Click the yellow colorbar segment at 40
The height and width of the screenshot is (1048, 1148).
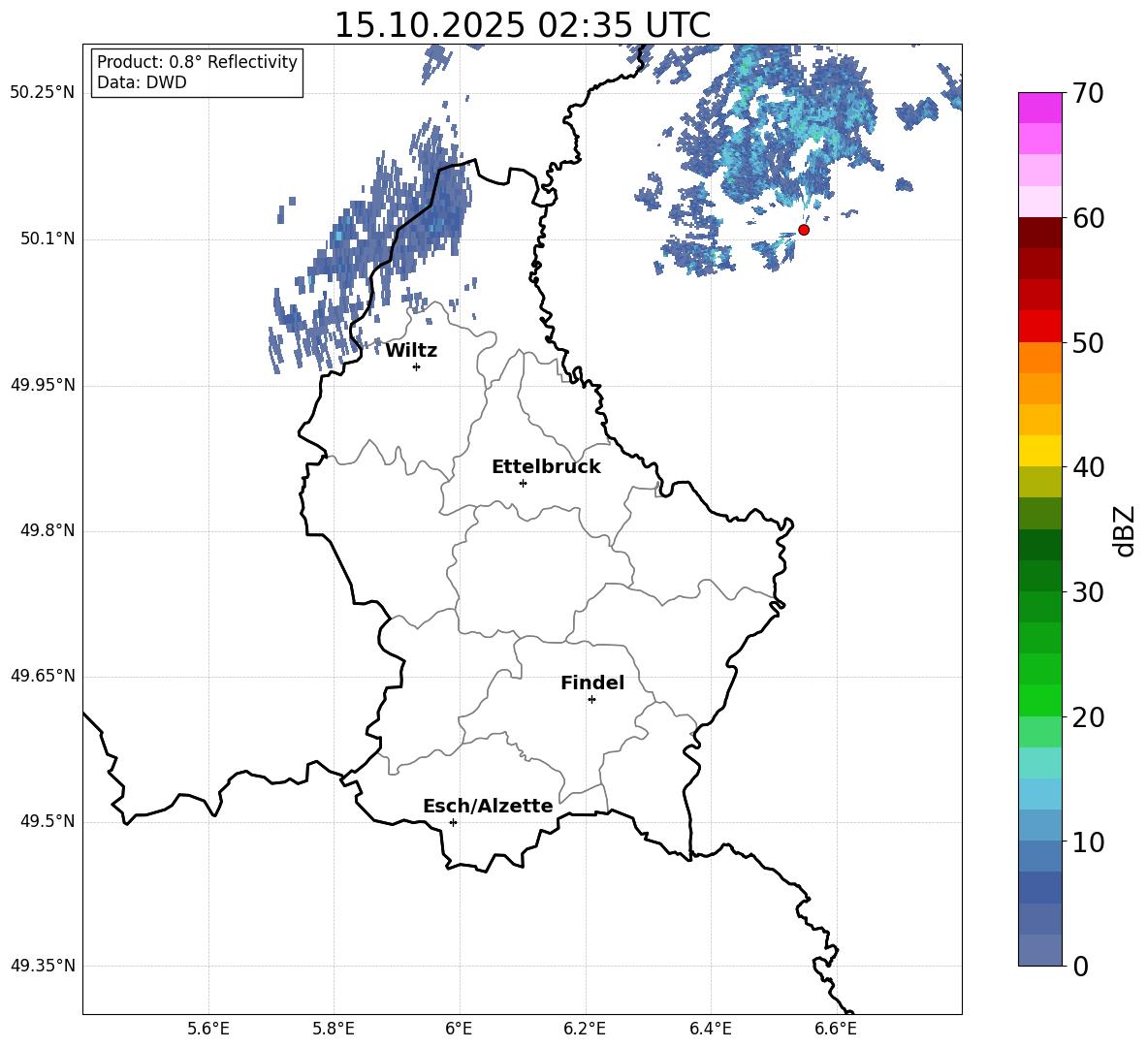pos(1039,451)
